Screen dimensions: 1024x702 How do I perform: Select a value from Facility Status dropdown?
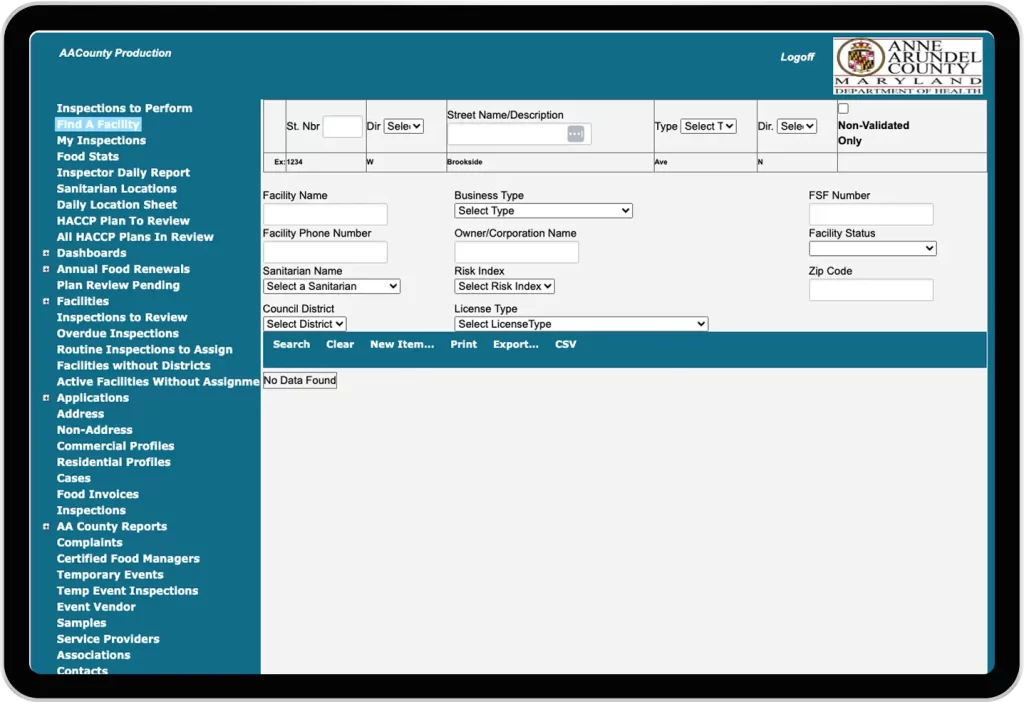[x=871, y=248]
